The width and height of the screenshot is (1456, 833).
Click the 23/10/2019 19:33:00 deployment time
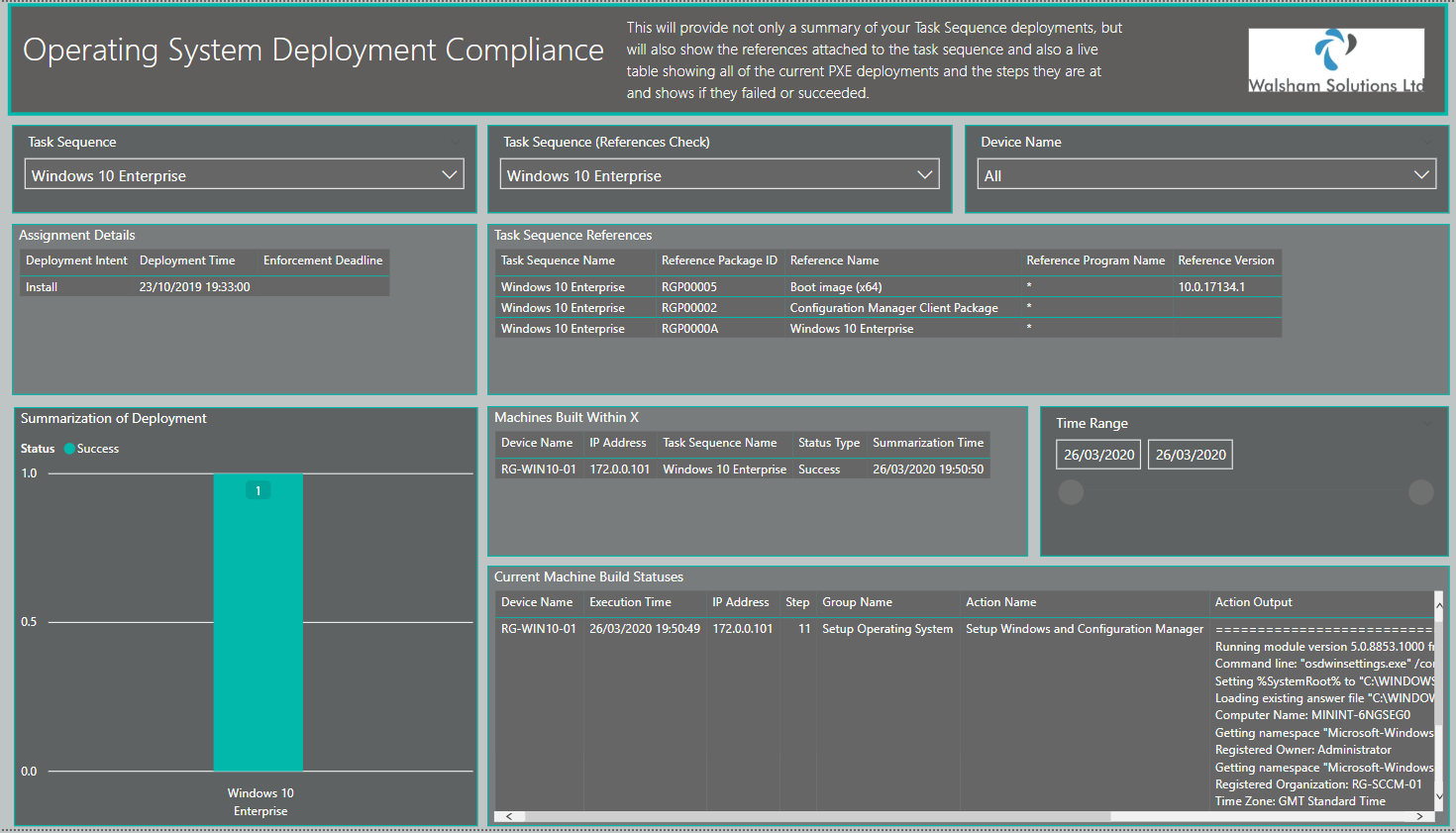pos(195,287)
